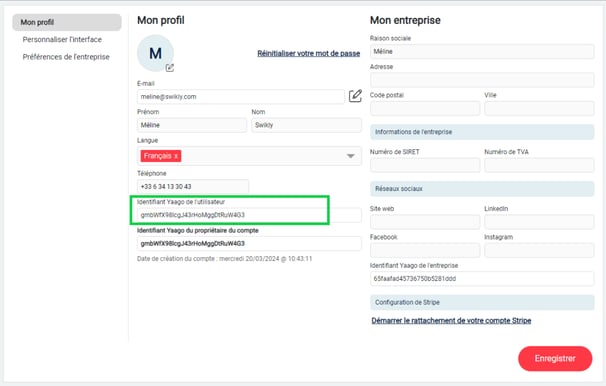This screenshot has width=606, height=386.
Task: Focus the Numéro de TVA field
Action: tap(539, 165)
